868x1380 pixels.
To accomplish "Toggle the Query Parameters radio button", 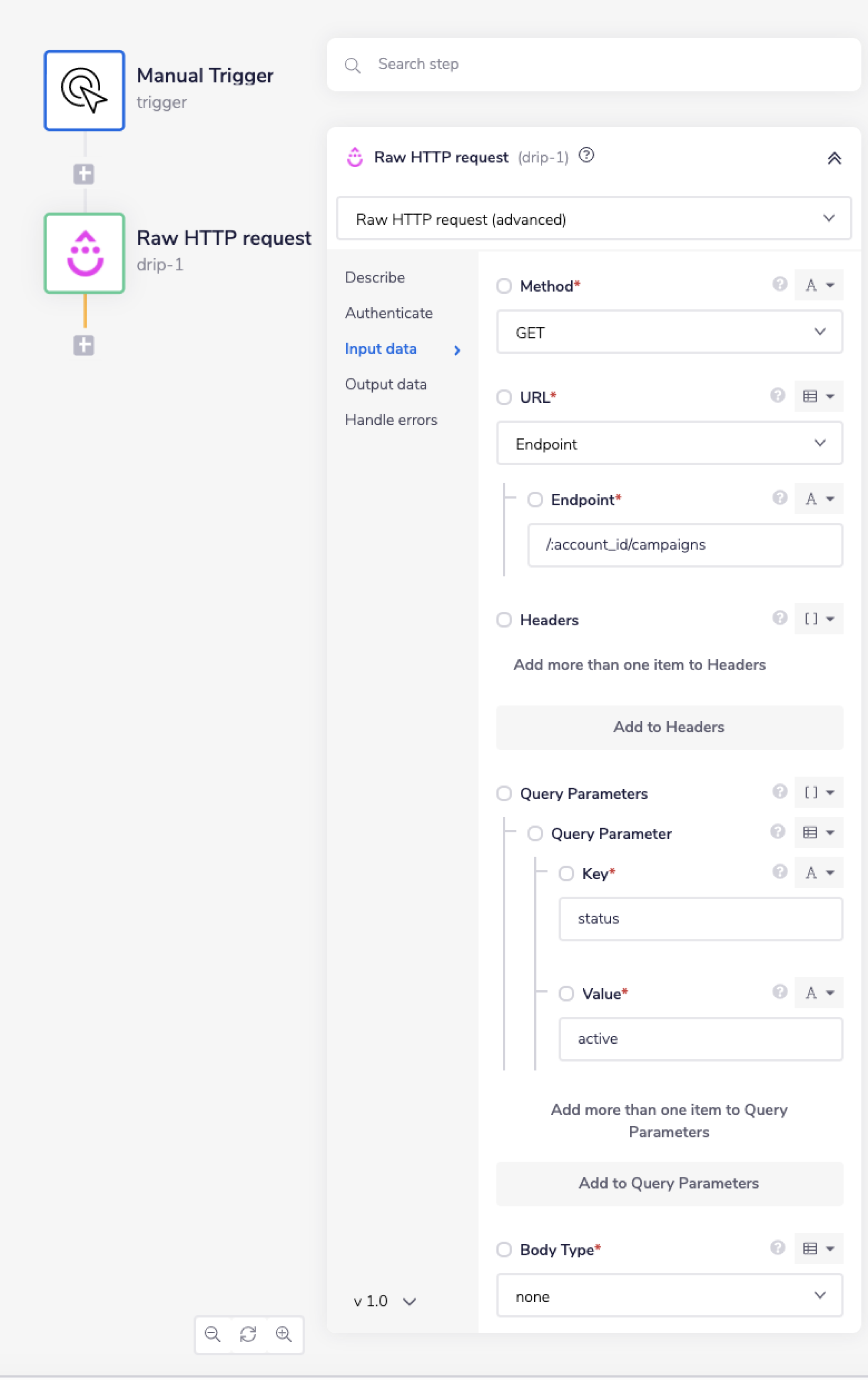I will (x=504, y=793).
